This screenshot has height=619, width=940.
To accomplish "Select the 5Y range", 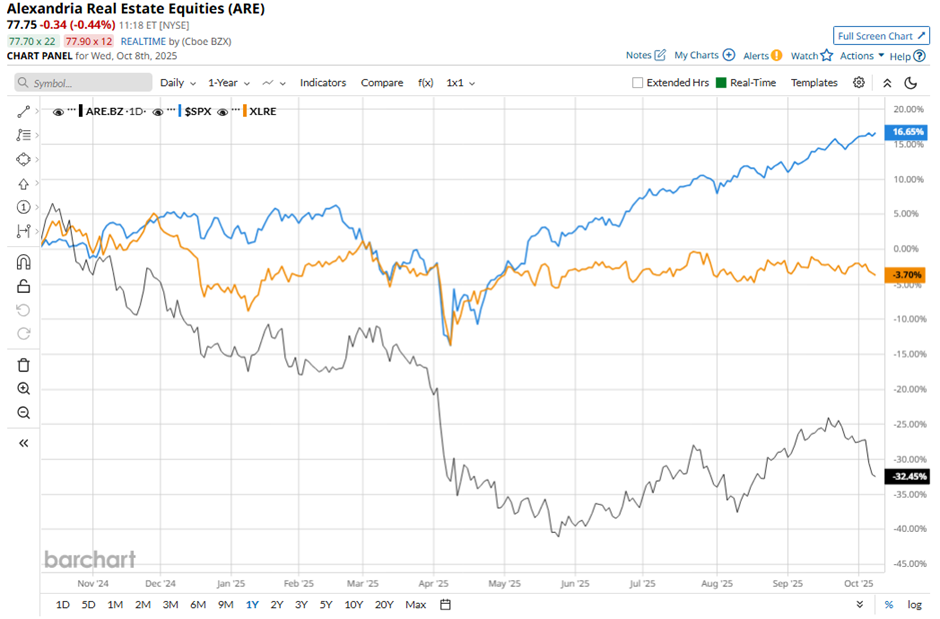I will click(326, 605).
